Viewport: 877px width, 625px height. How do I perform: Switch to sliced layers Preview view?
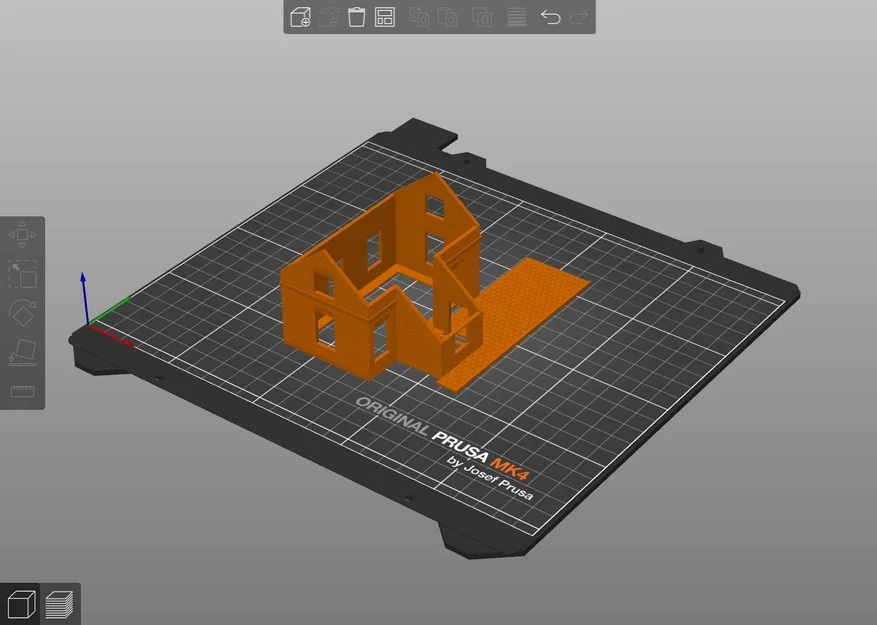point(59,605)
